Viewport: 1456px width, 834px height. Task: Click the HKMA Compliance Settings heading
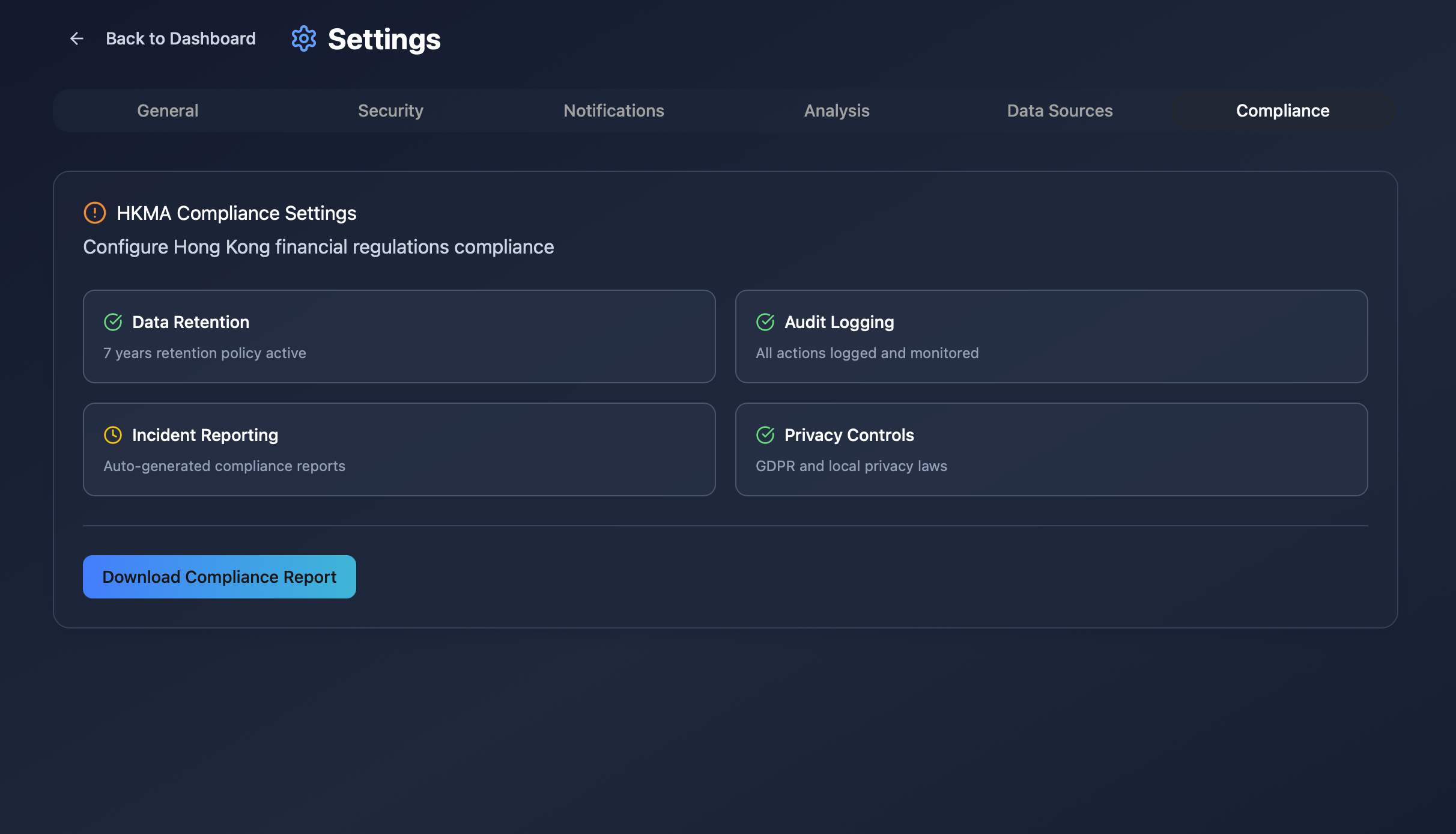tap(236, 213)
